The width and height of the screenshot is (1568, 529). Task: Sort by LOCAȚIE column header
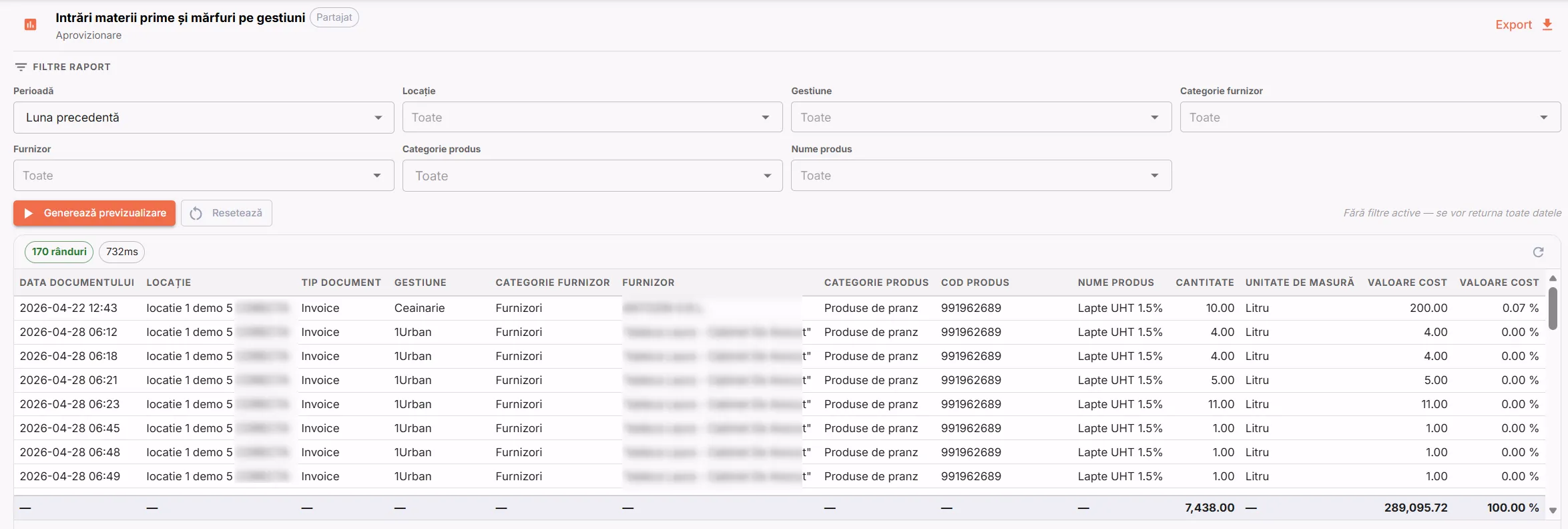169,283
